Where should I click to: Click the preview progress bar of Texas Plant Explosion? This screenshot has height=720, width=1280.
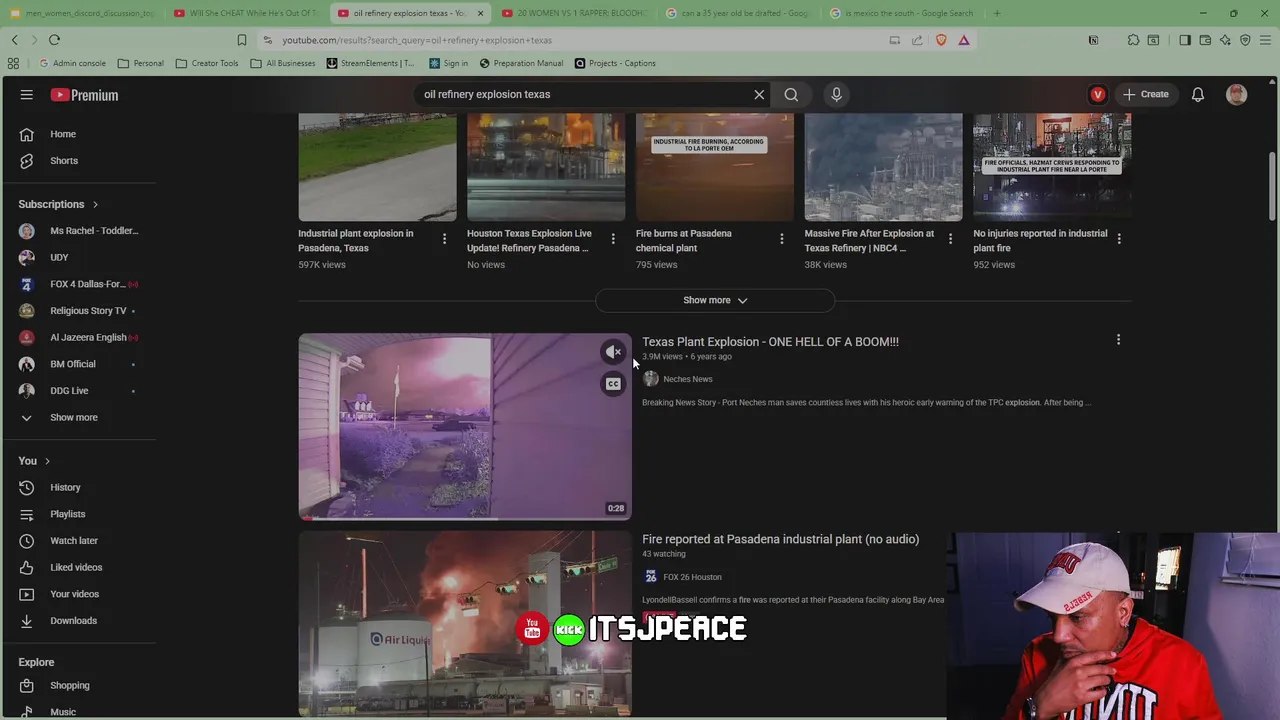tap(465, 518)
